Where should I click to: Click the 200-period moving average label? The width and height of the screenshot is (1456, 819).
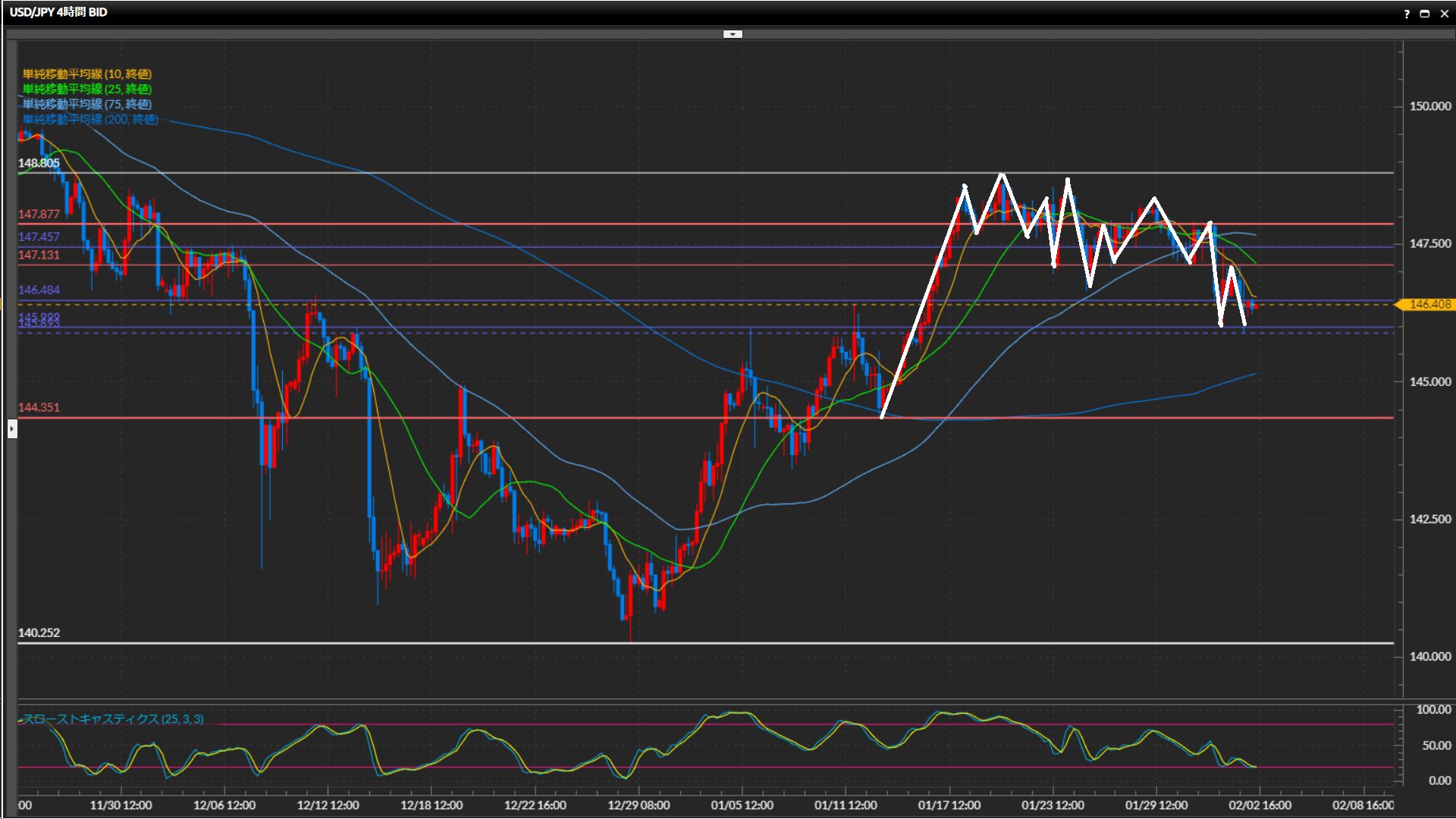89,119
